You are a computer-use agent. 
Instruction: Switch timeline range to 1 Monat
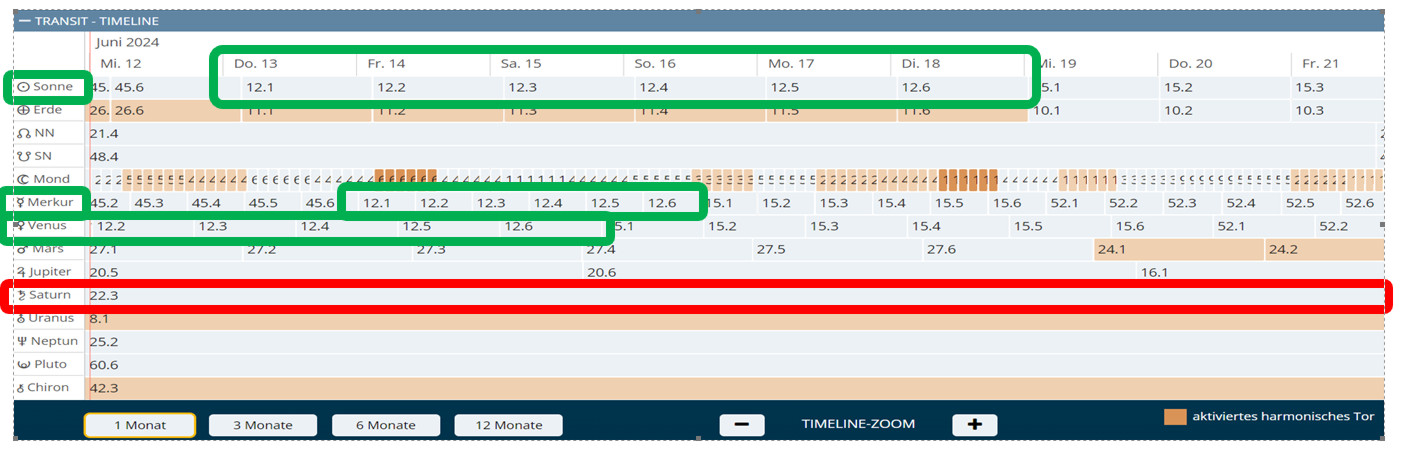coord(139,425)
